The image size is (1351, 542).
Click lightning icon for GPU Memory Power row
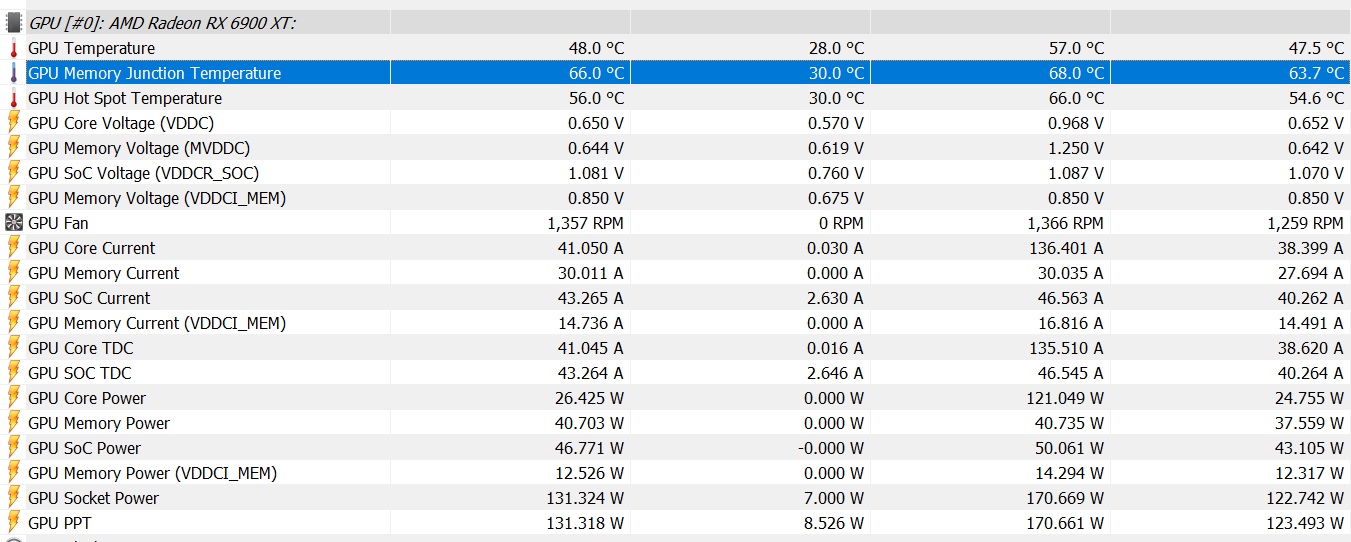pos(14,423)
